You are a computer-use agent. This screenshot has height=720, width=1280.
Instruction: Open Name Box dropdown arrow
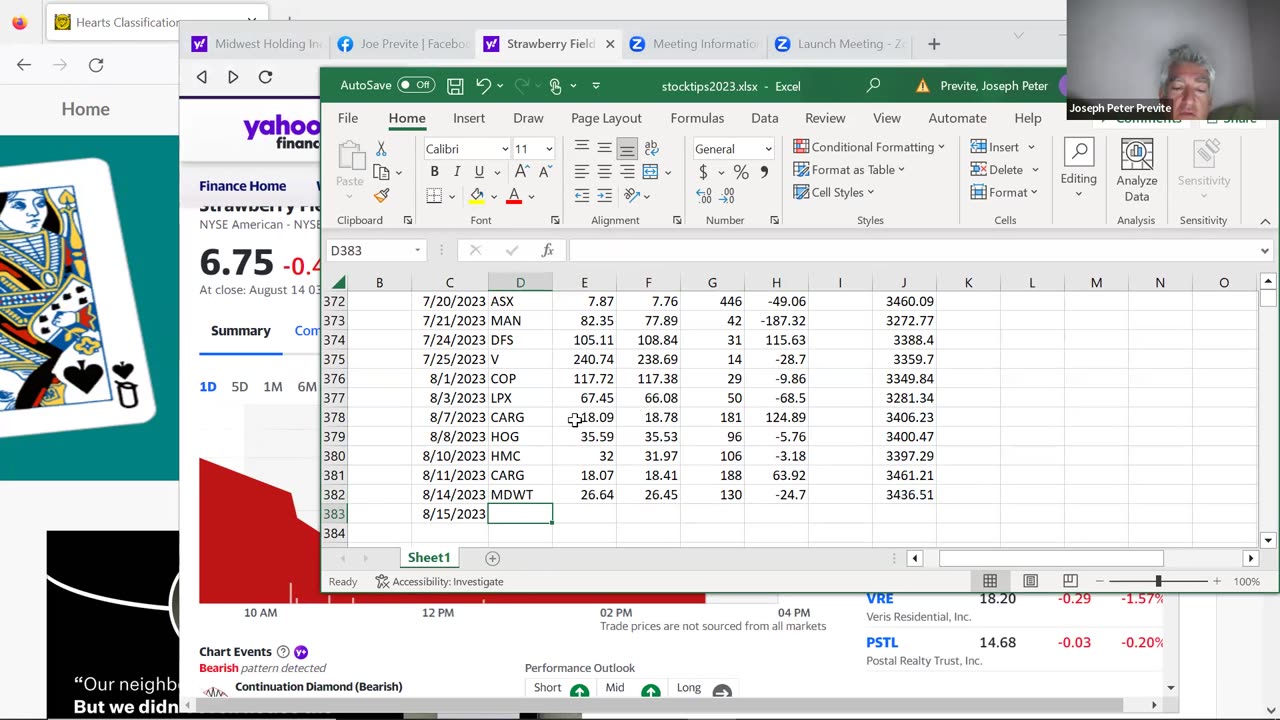coord(417,250)
